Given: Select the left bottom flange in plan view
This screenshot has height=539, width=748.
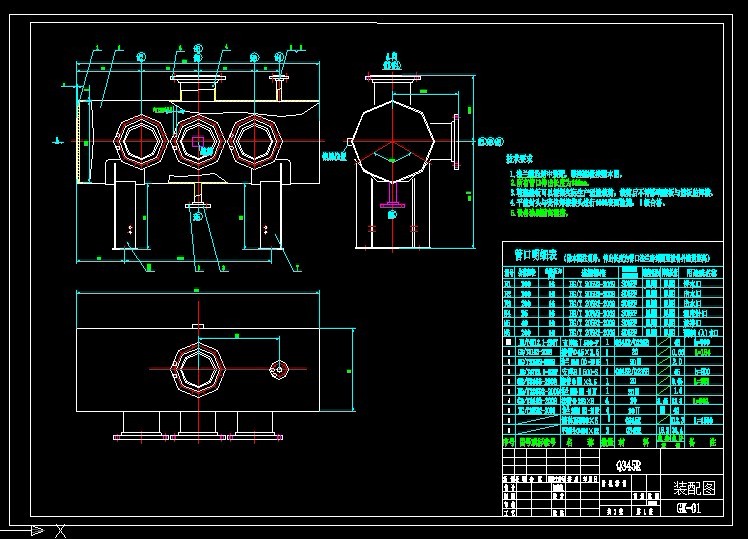Looking at the screenshot, I should pyautogui.click(x=141, y=437).
